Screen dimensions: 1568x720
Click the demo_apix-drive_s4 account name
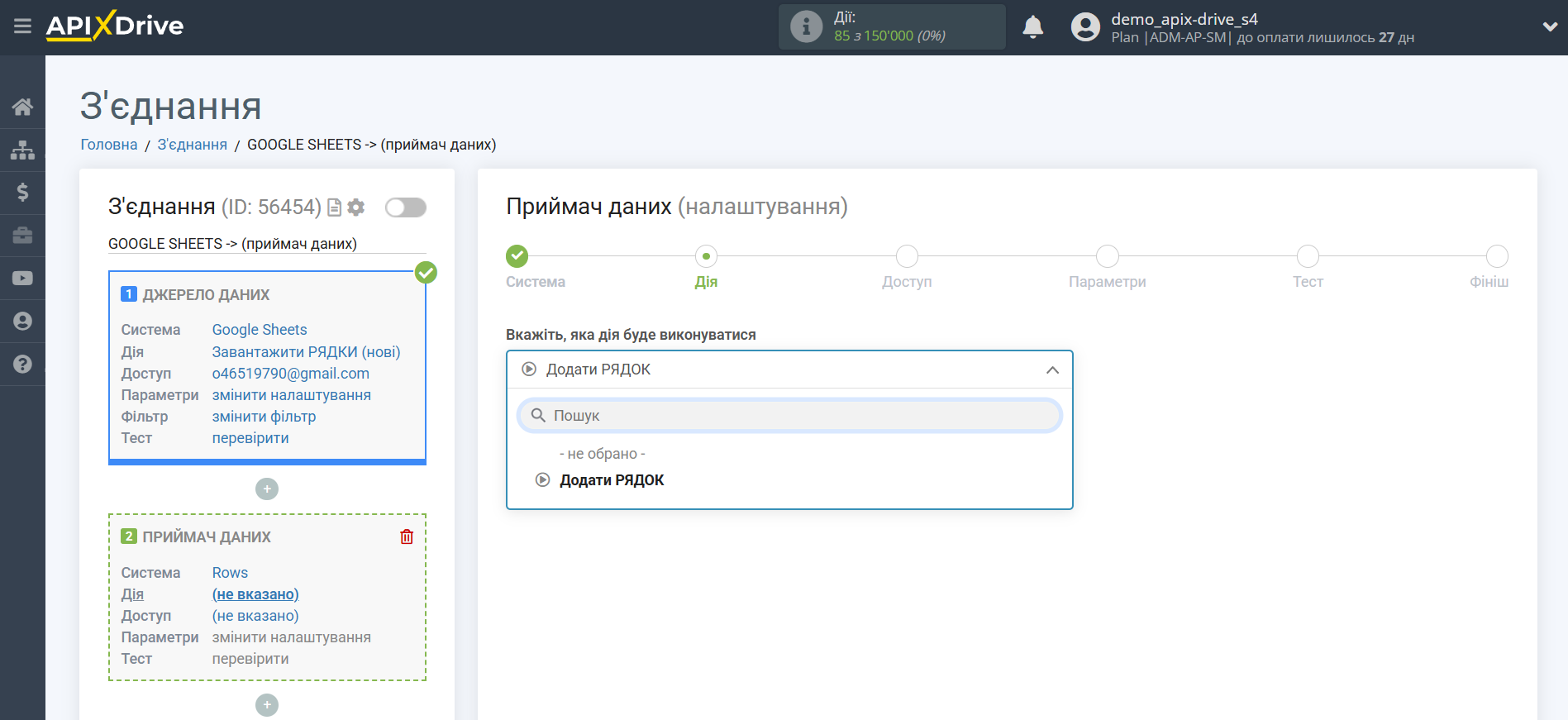pos(1184,19)
